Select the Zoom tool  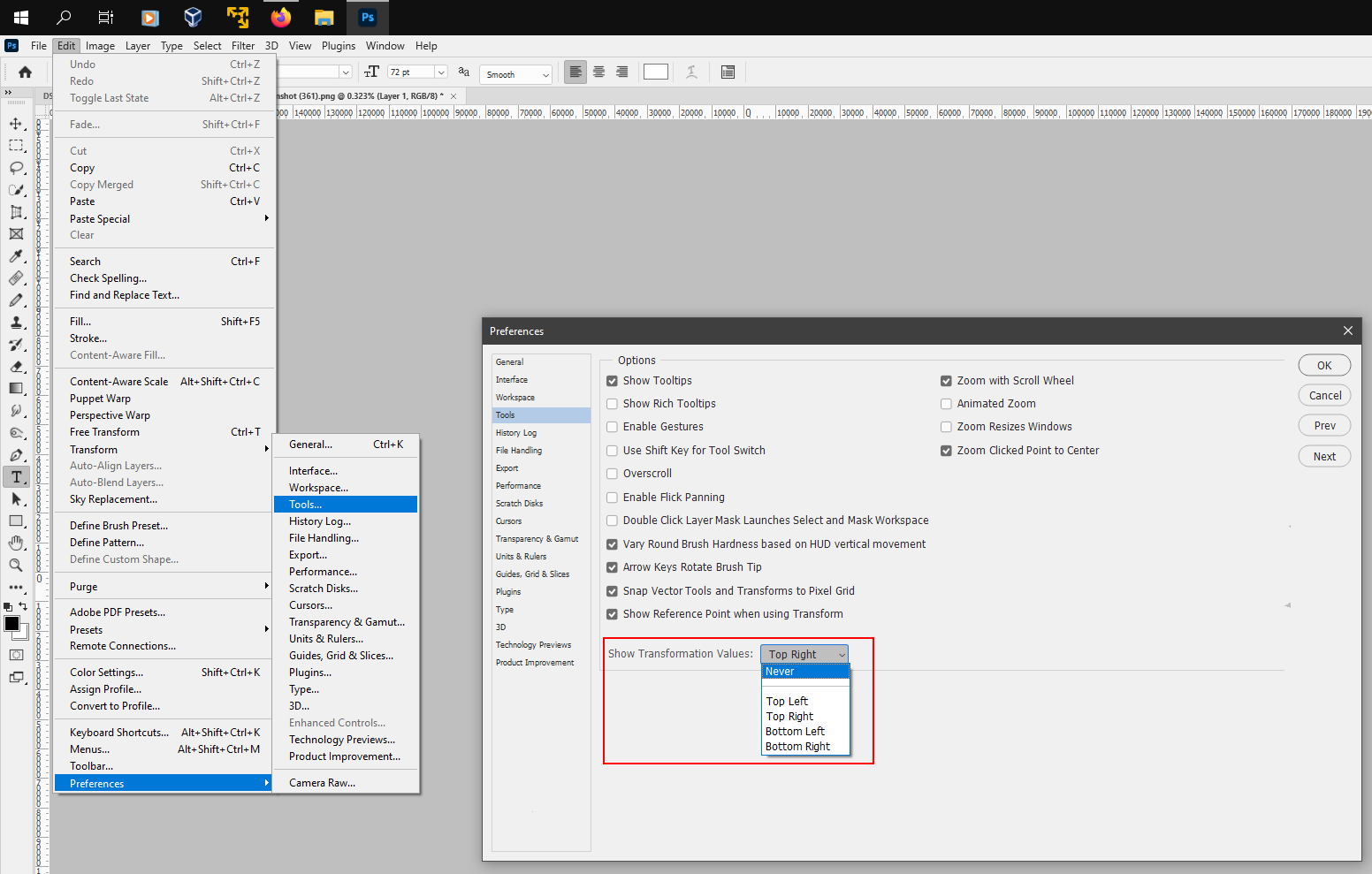tap(17, 565)
